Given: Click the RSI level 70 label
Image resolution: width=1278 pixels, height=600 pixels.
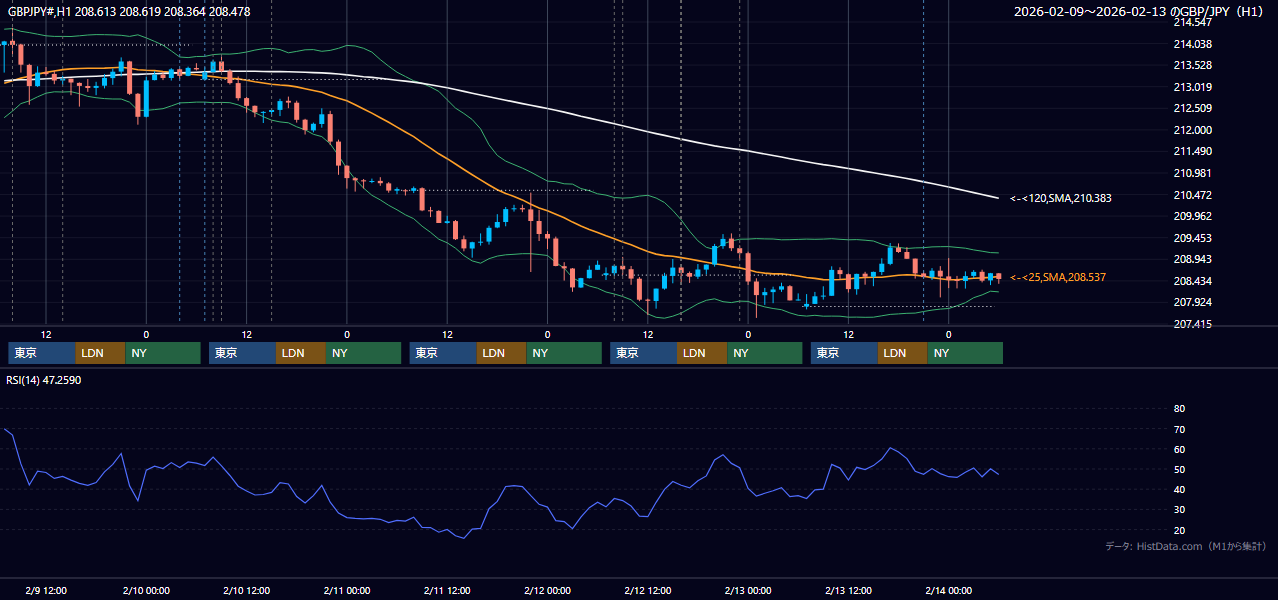Looking at the screenshot, I should pos(1179,429).
